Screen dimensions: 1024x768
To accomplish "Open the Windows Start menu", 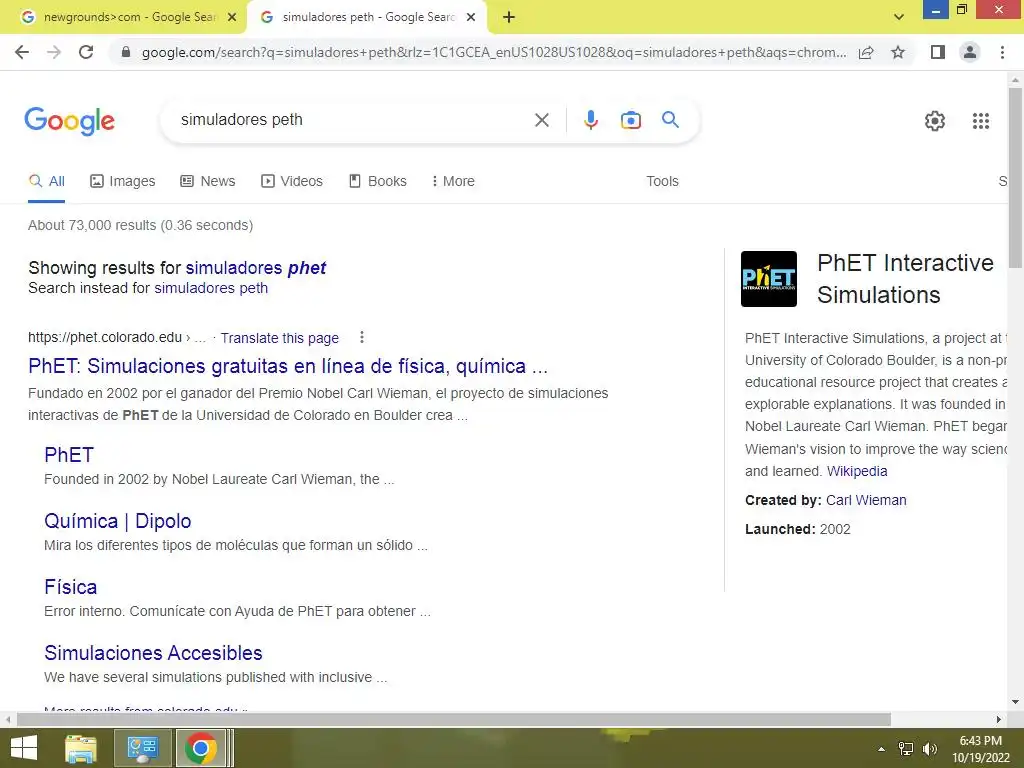I will click(24, 748).
